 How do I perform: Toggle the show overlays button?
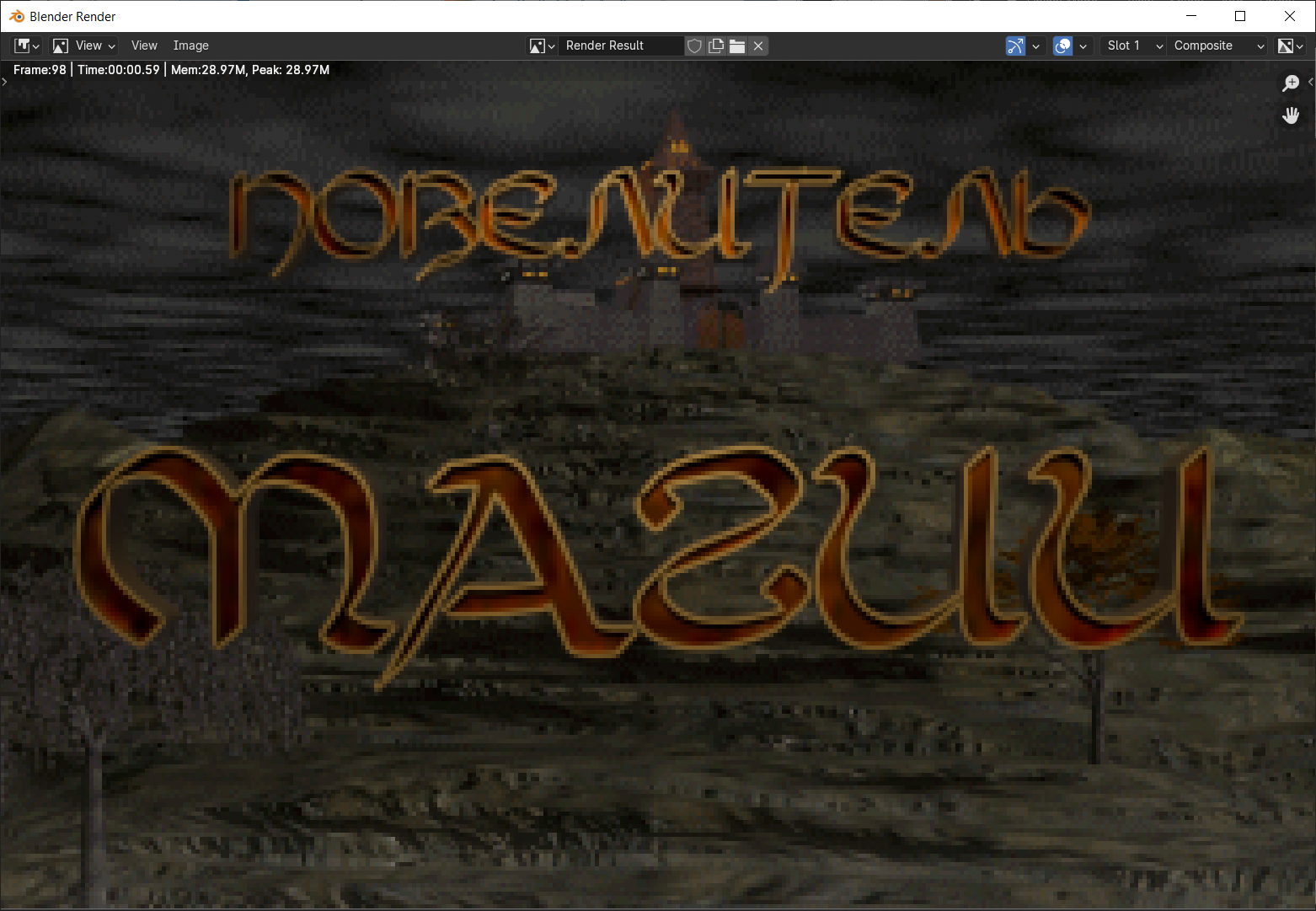point(1063,46)
